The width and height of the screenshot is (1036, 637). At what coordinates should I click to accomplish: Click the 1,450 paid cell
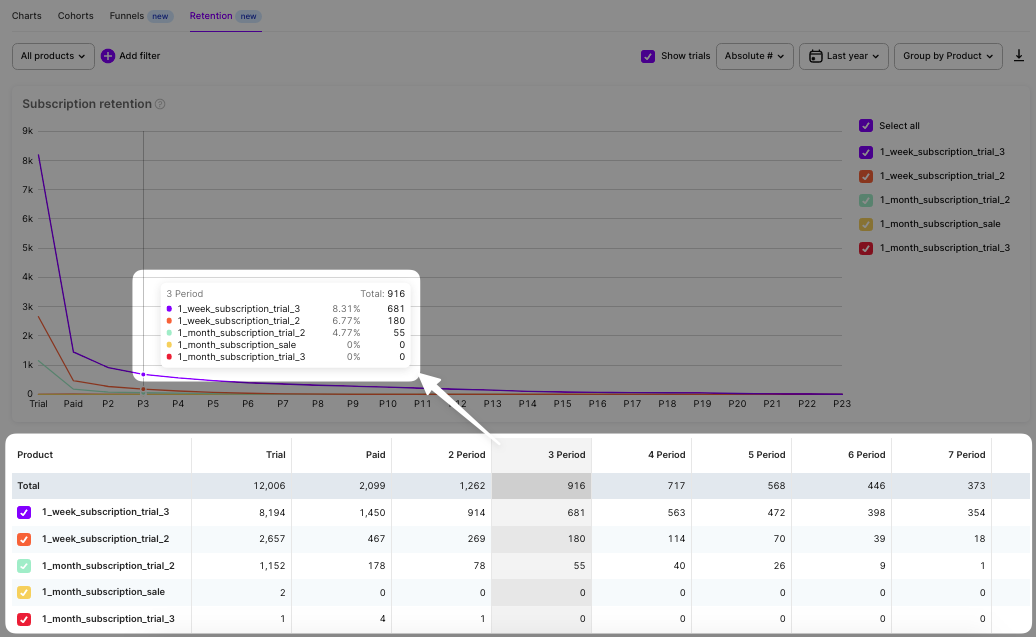tap(373, 512)
